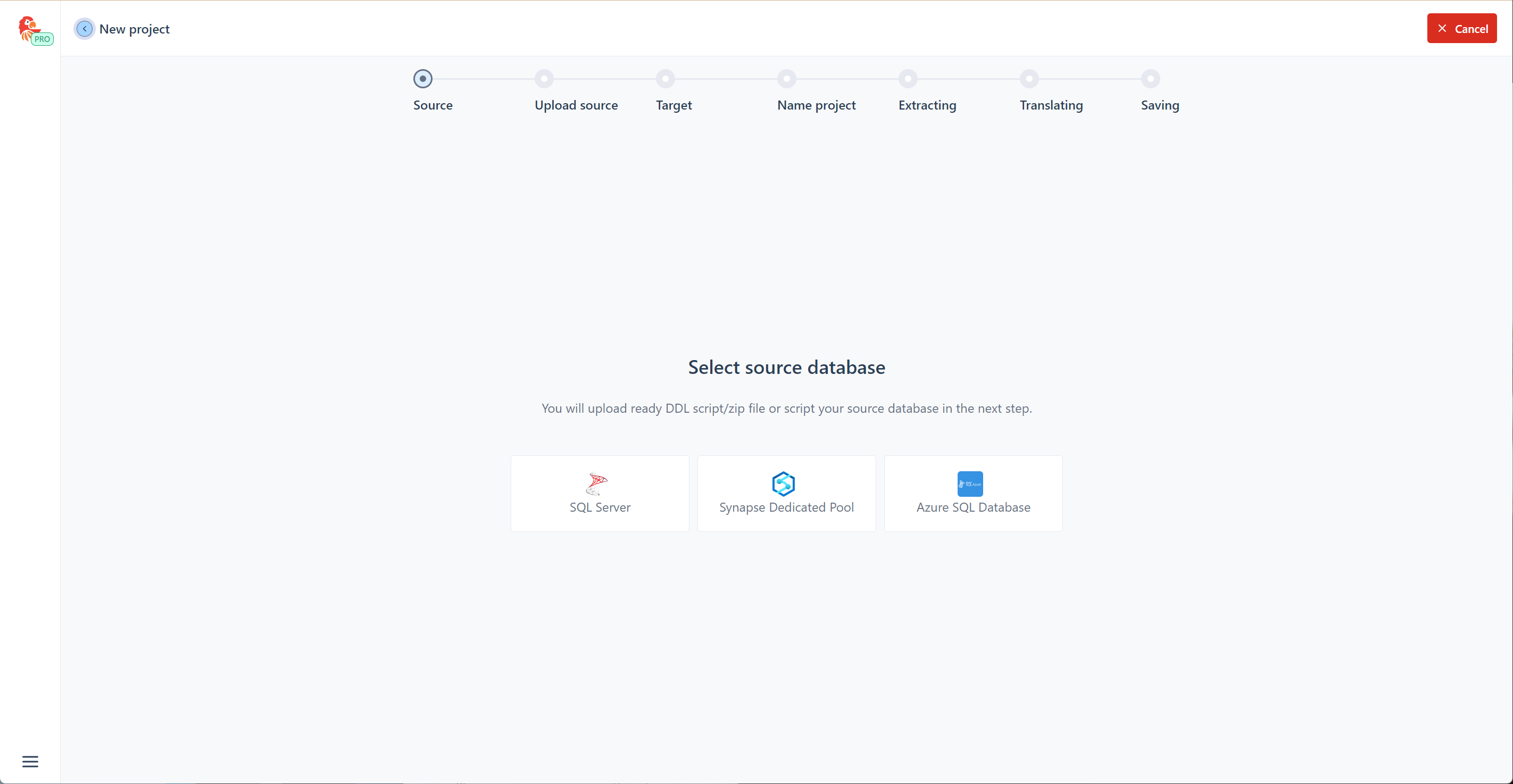The width and height of the screenshot is (1513, 784).
Task: Click the New project title text
Action: (x=135, y=29)
